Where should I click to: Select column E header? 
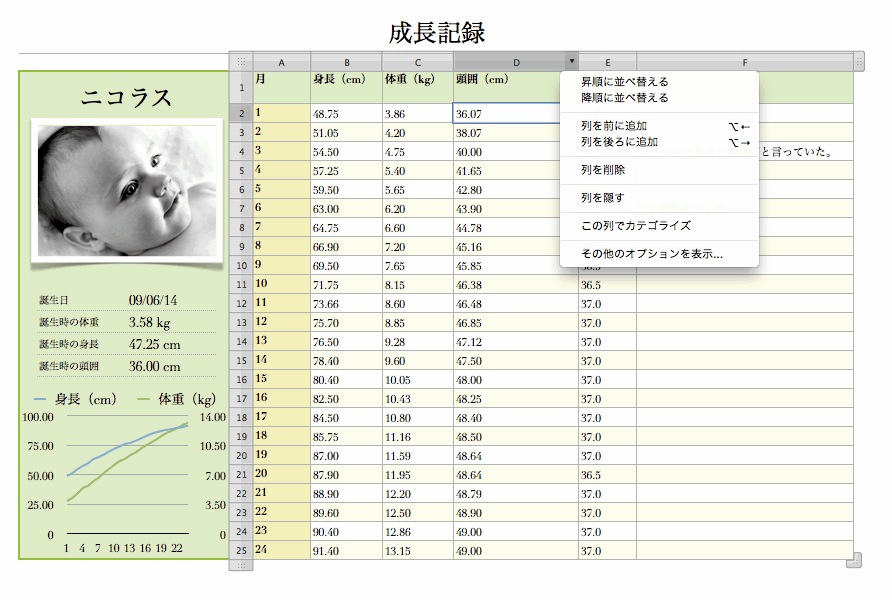[608, 62]
